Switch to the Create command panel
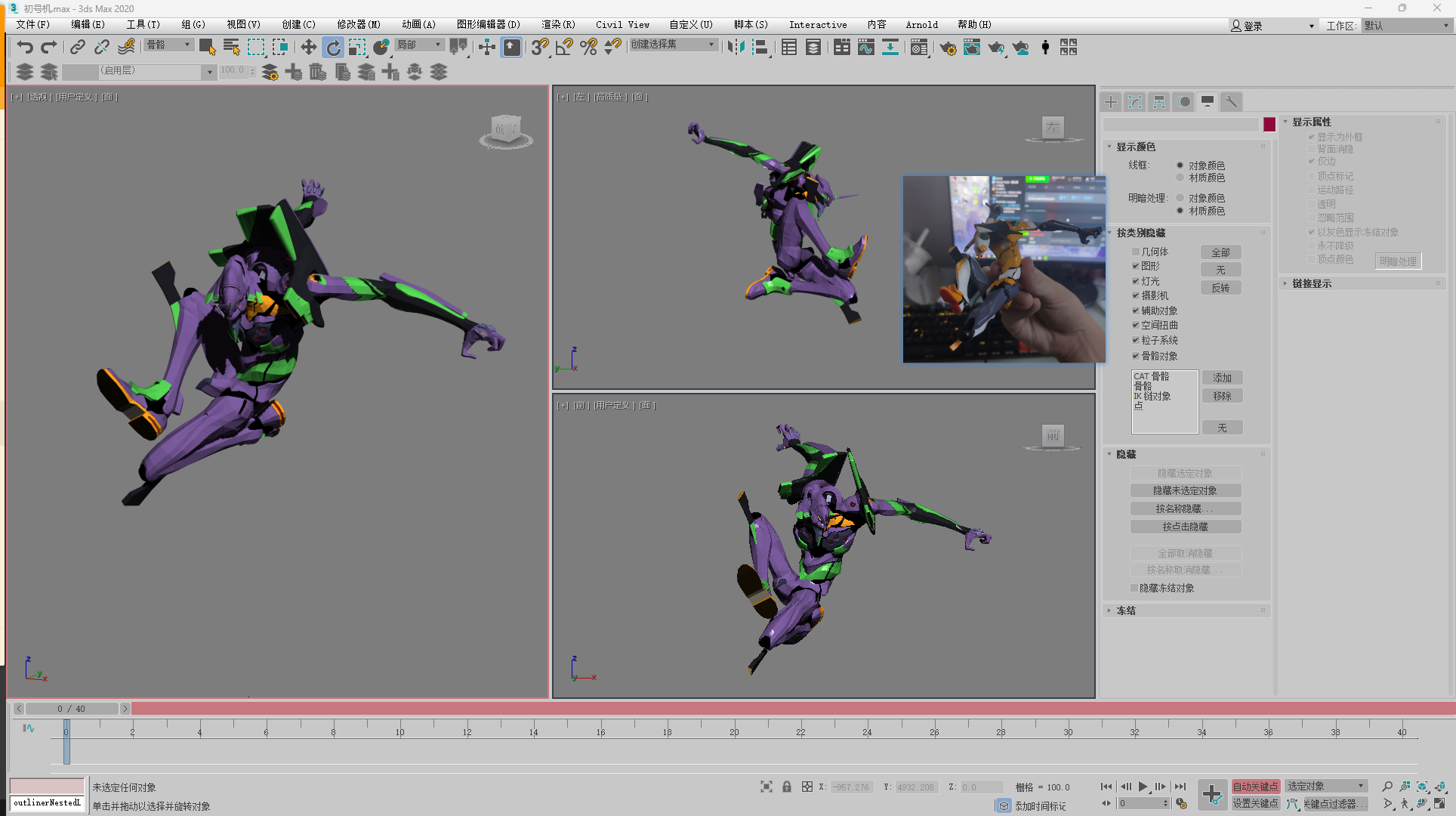 coord(1111,102)
